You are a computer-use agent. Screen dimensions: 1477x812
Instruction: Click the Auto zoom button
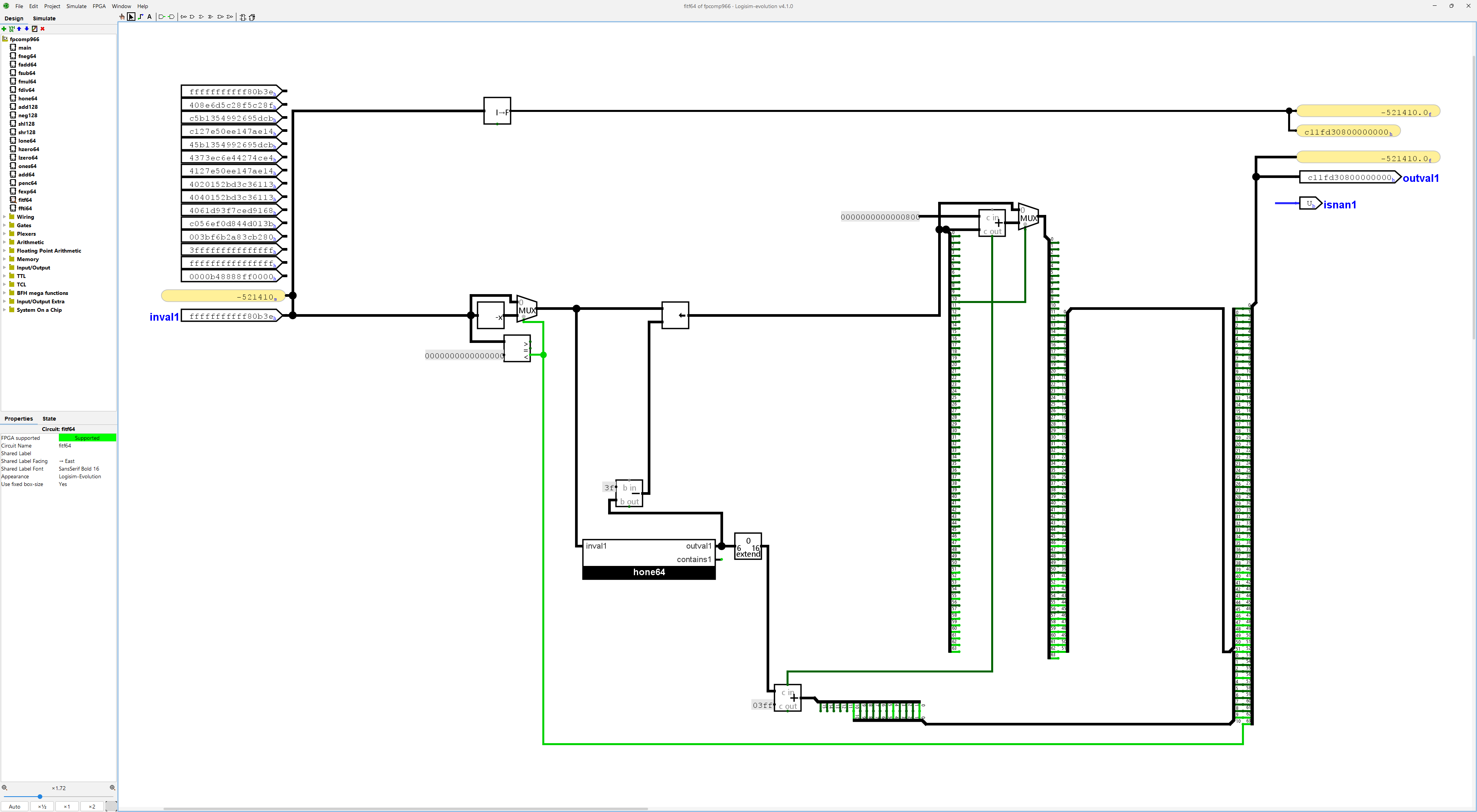coord(15,806)
